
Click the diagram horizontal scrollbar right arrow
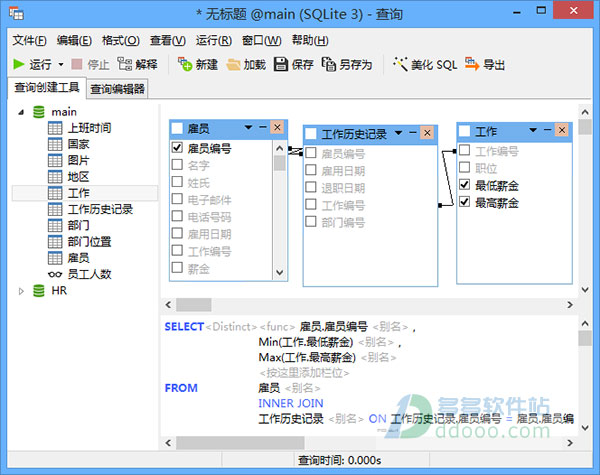(x=570, y=305)
